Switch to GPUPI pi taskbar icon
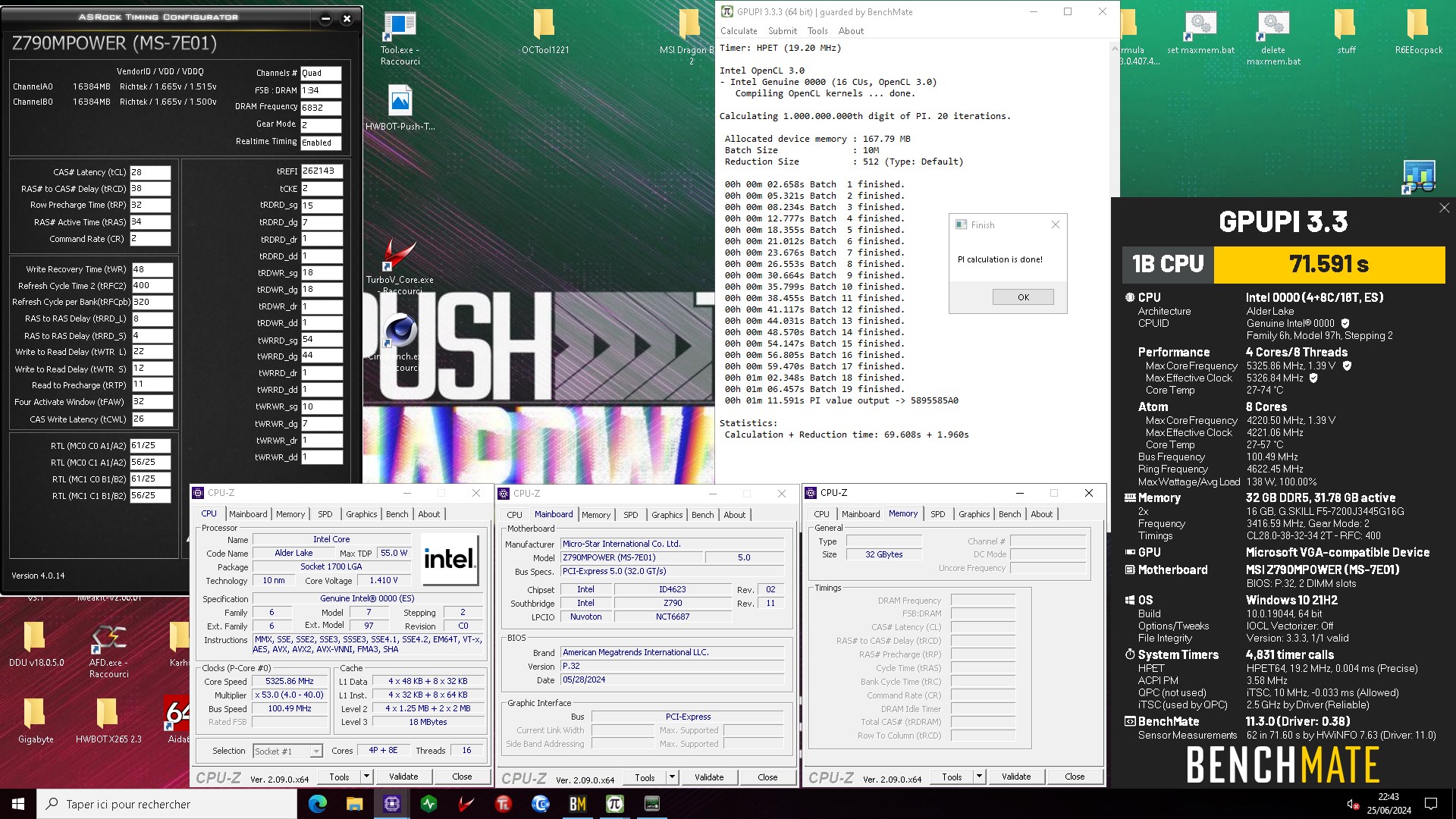The height and width of the screenshot is (819, 1456). pyautogui.click(x=615, y=804)
